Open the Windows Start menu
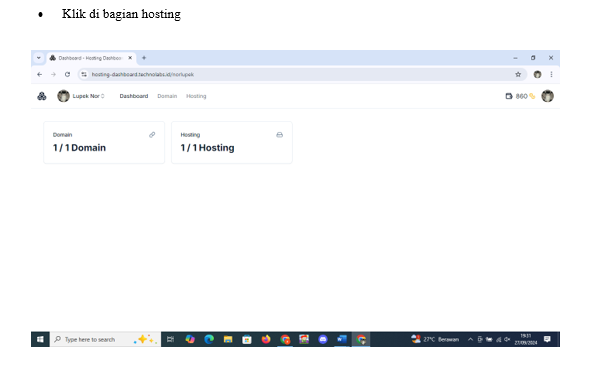602x365 pixels. [x=40, y=339]
